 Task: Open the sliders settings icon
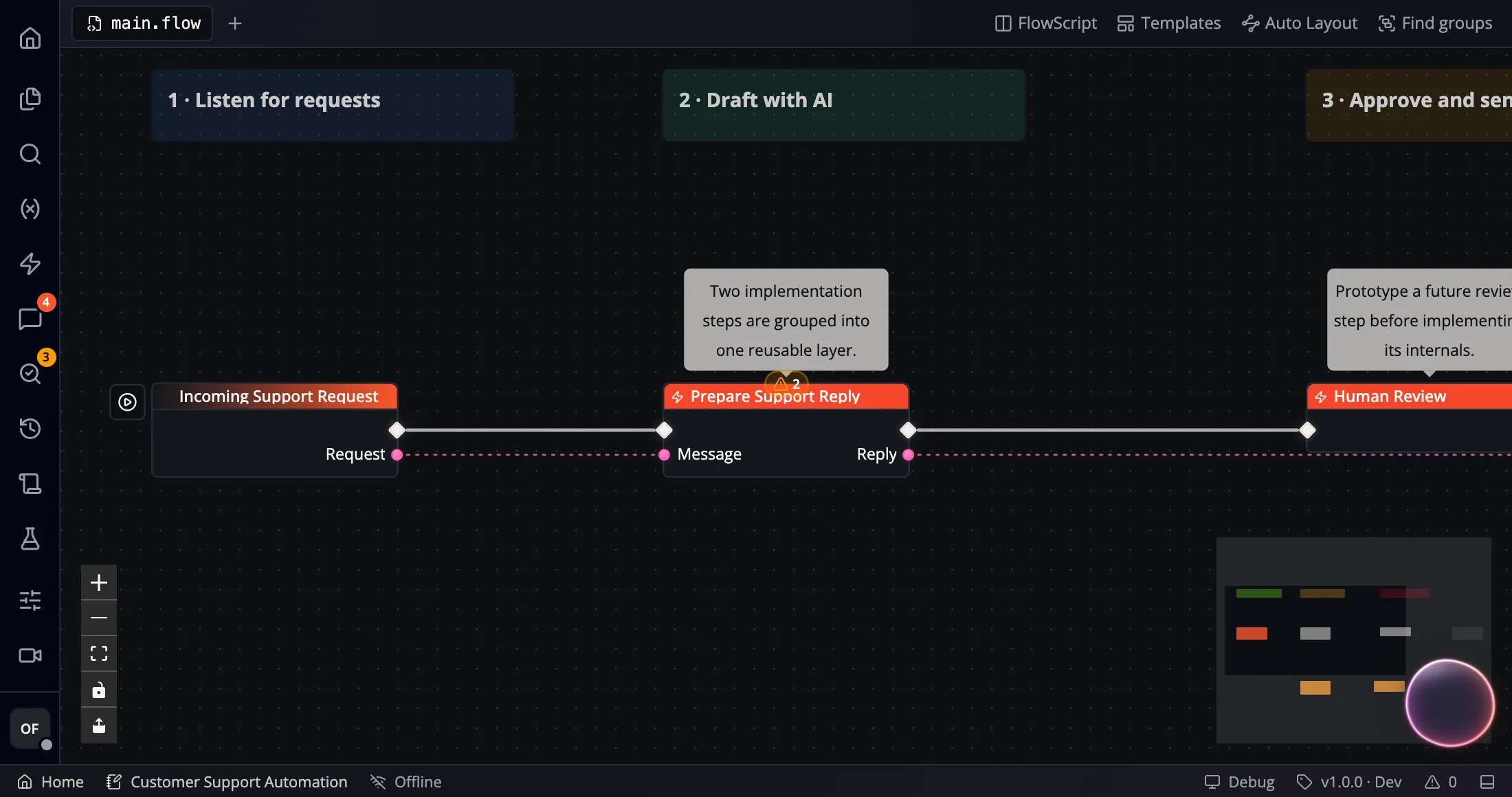coord(30,600)
